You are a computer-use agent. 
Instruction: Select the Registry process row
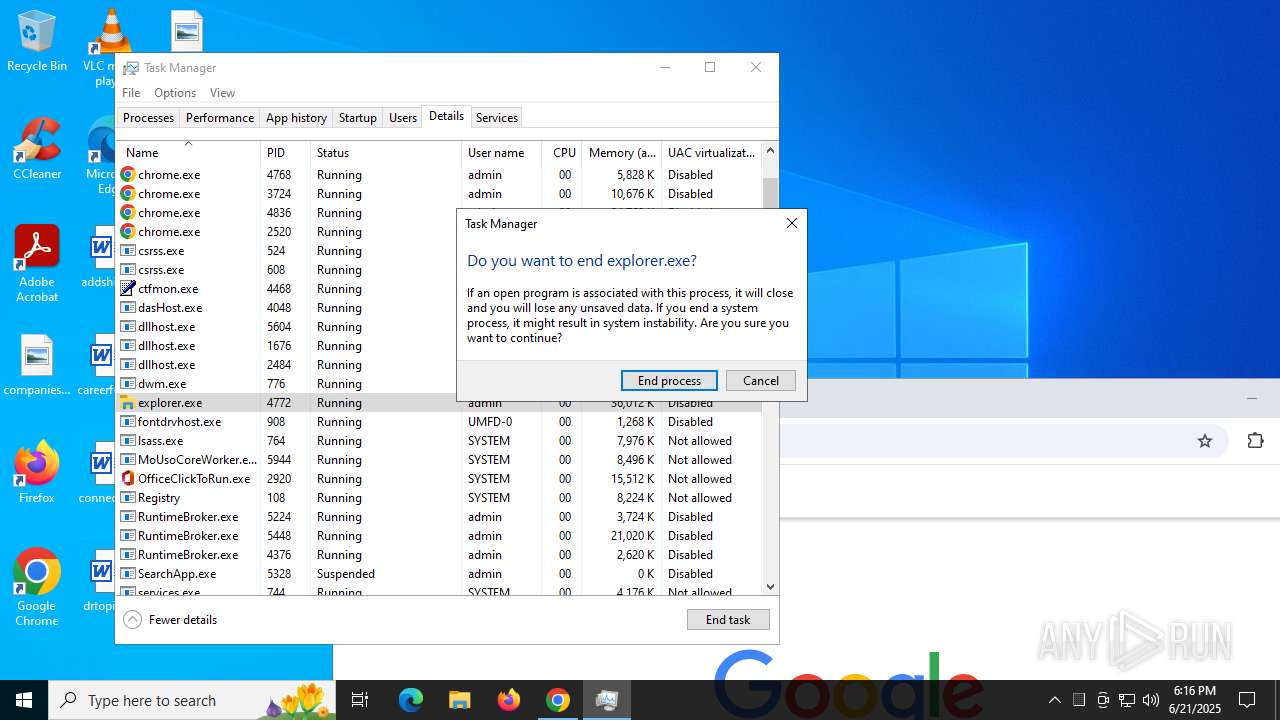point(439,498)
